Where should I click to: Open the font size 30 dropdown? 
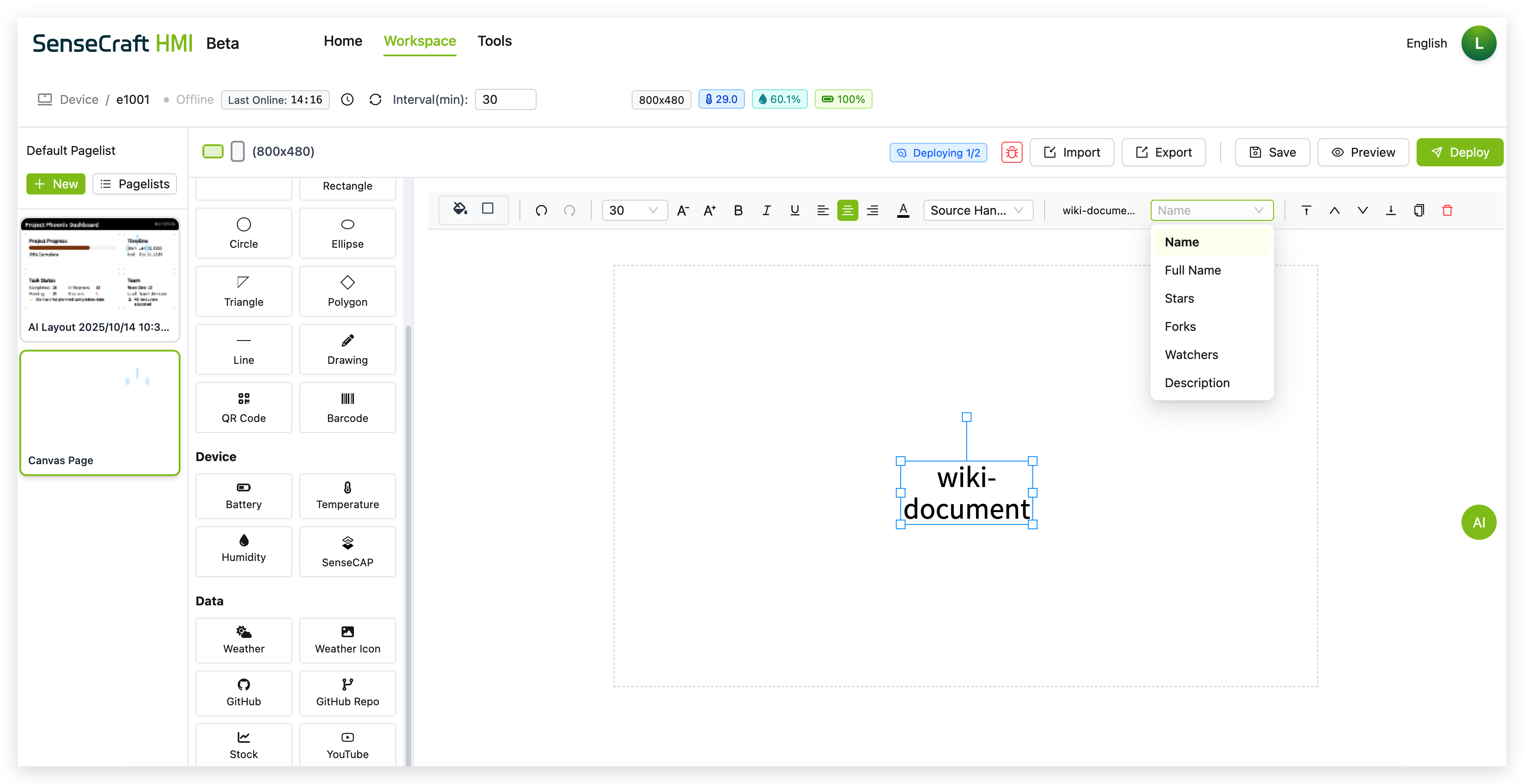[634, 210]
